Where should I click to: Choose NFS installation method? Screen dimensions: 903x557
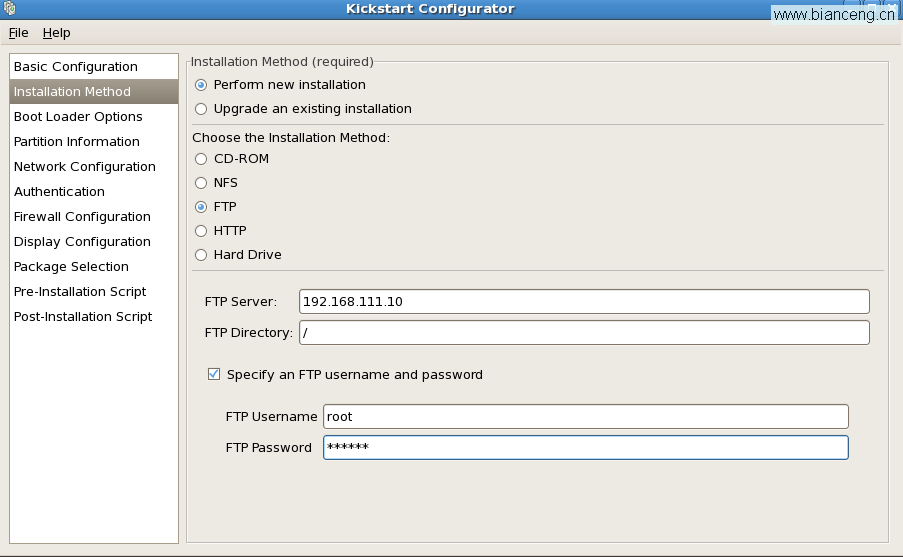tap(201, 183)
